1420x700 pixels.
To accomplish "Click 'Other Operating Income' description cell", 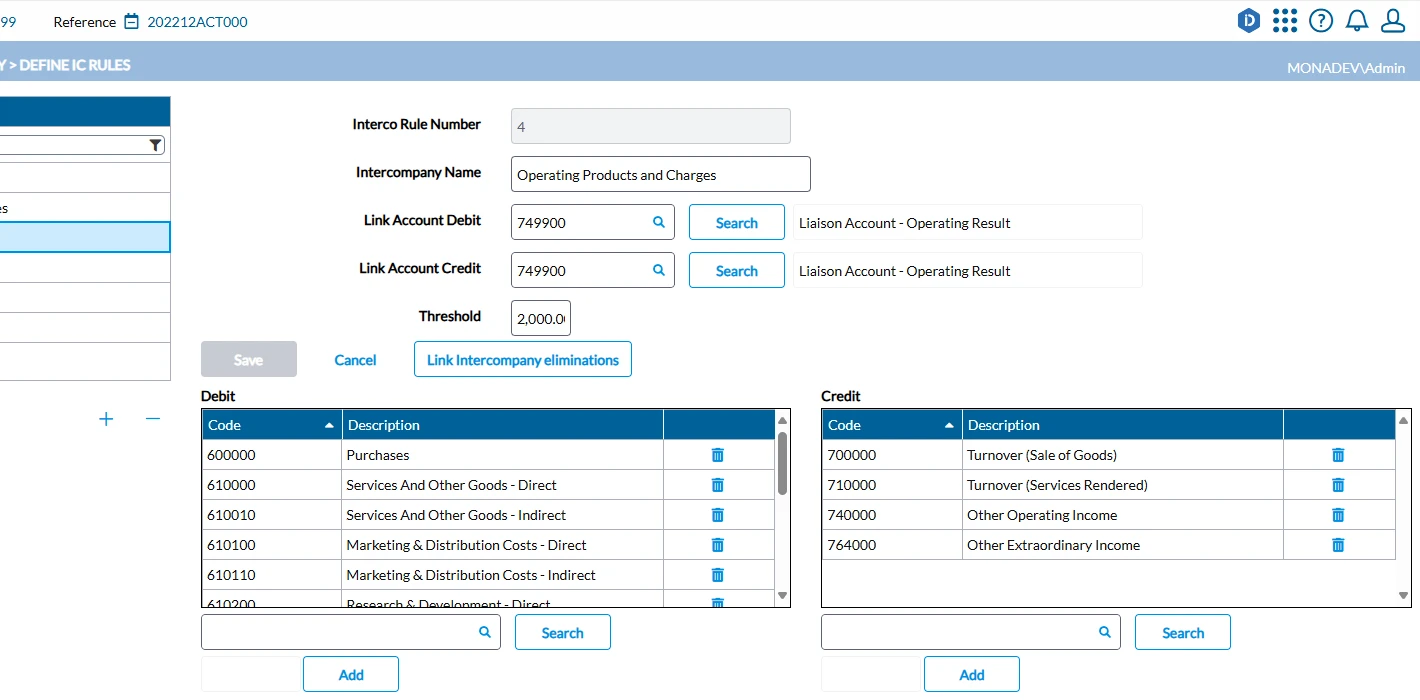I will pyautogui.click(x=1123, y=515).
